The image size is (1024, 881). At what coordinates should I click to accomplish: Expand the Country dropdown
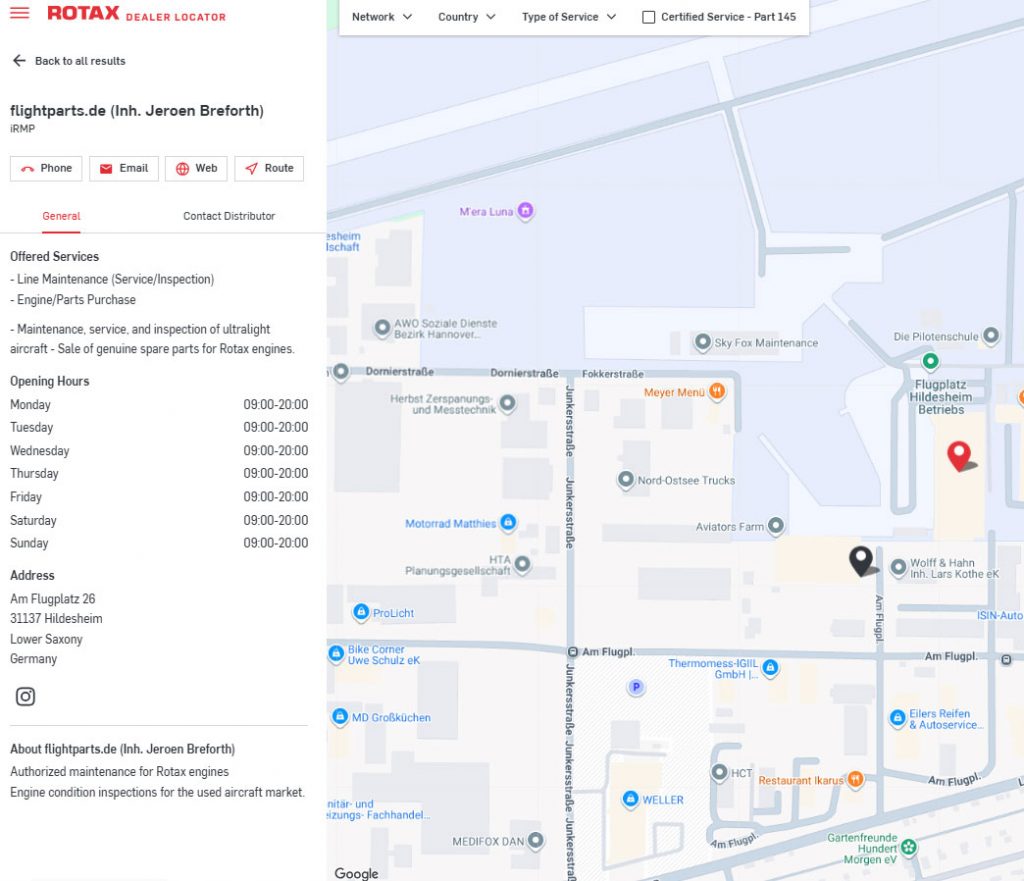click(466, 17)
